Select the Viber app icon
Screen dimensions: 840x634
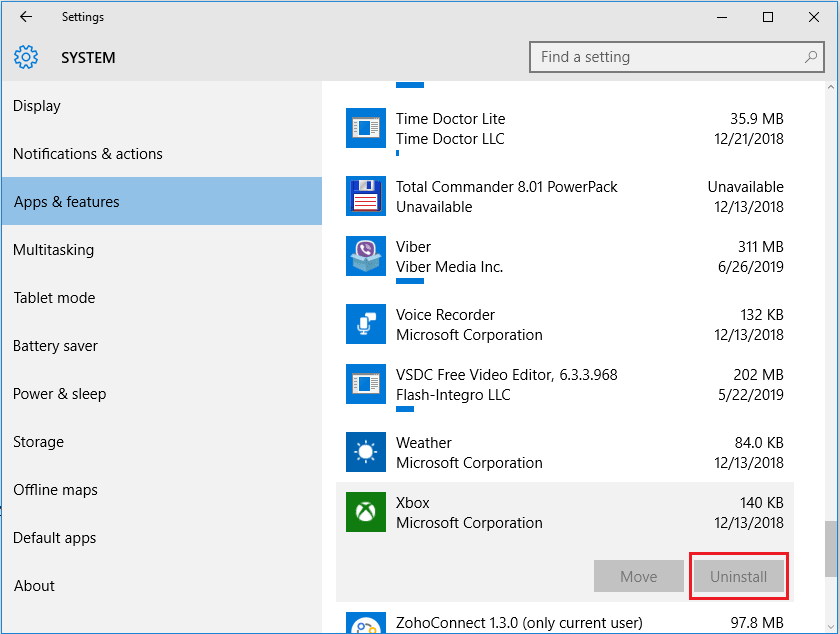coord(365,256)
